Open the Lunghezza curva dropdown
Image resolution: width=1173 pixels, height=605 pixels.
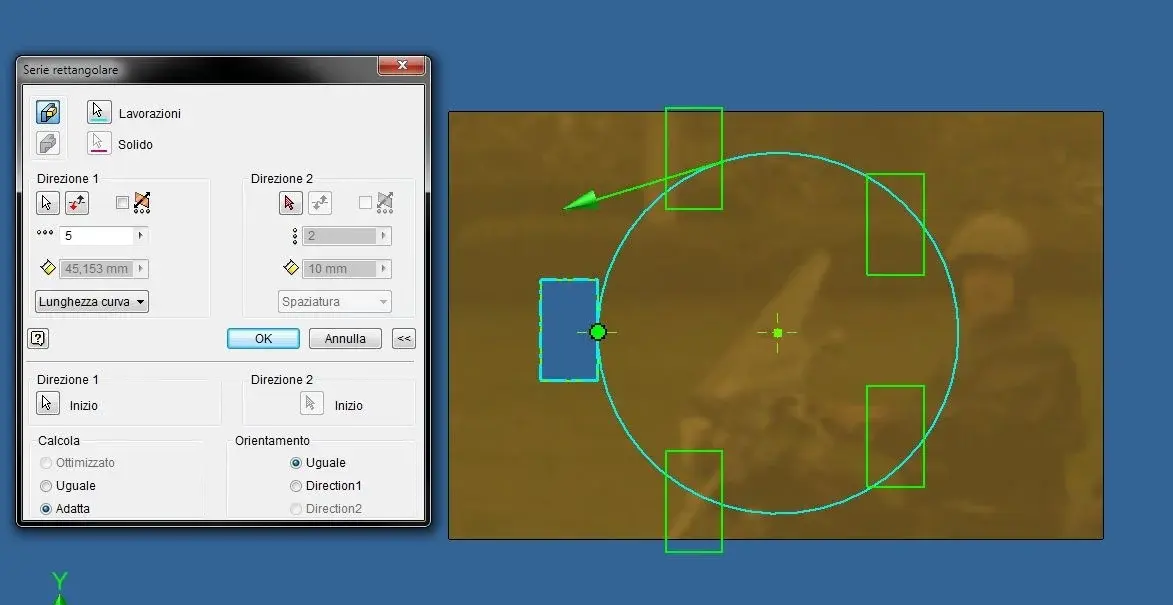click(x=92, y=302)
